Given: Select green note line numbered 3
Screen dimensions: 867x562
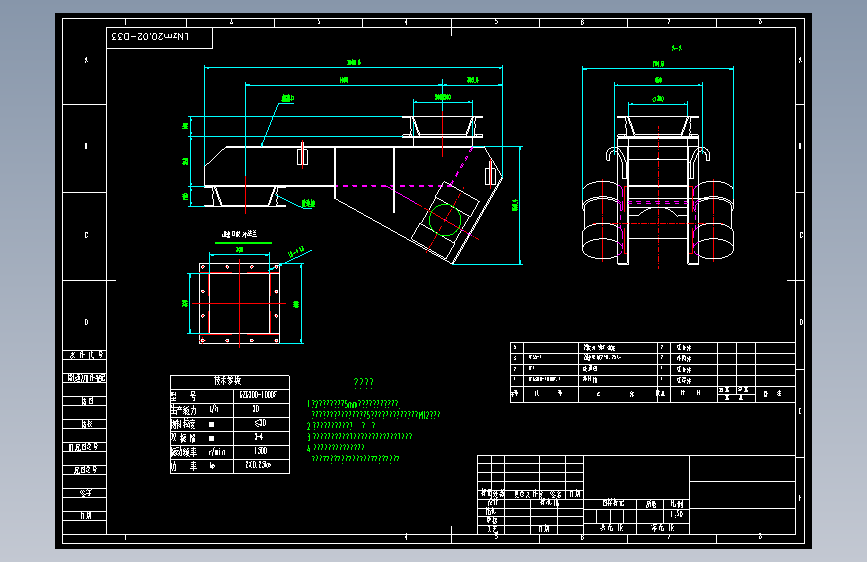Looking at the screenshot, I should [359, 436].
